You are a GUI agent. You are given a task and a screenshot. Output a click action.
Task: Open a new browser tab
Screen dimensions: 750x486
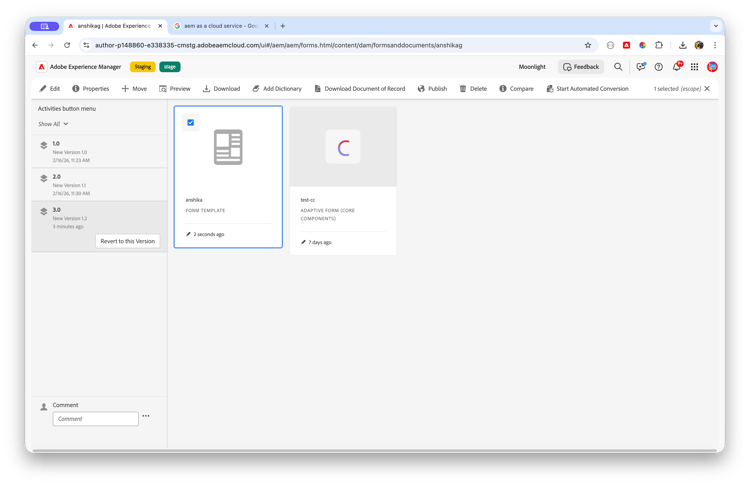(x=283, y=26)
